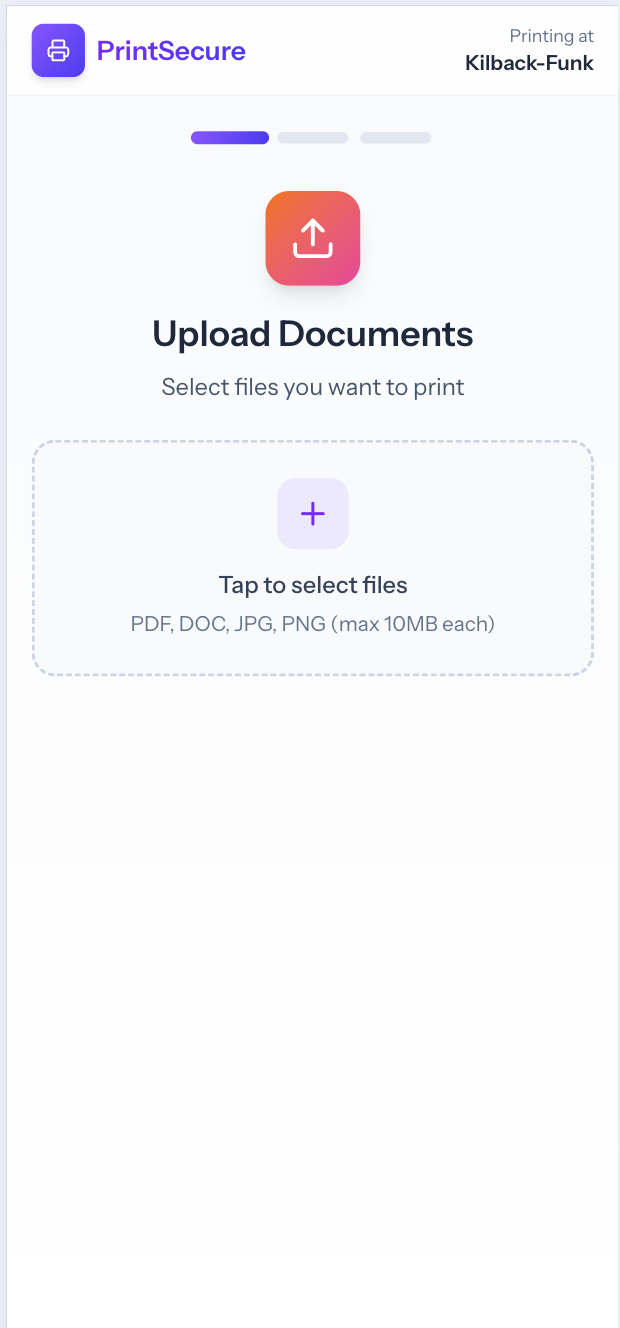Screen dimensions: 620x1328
Task: Tap the plus sign inside the dashed box
Action: (x=313, y=513)
